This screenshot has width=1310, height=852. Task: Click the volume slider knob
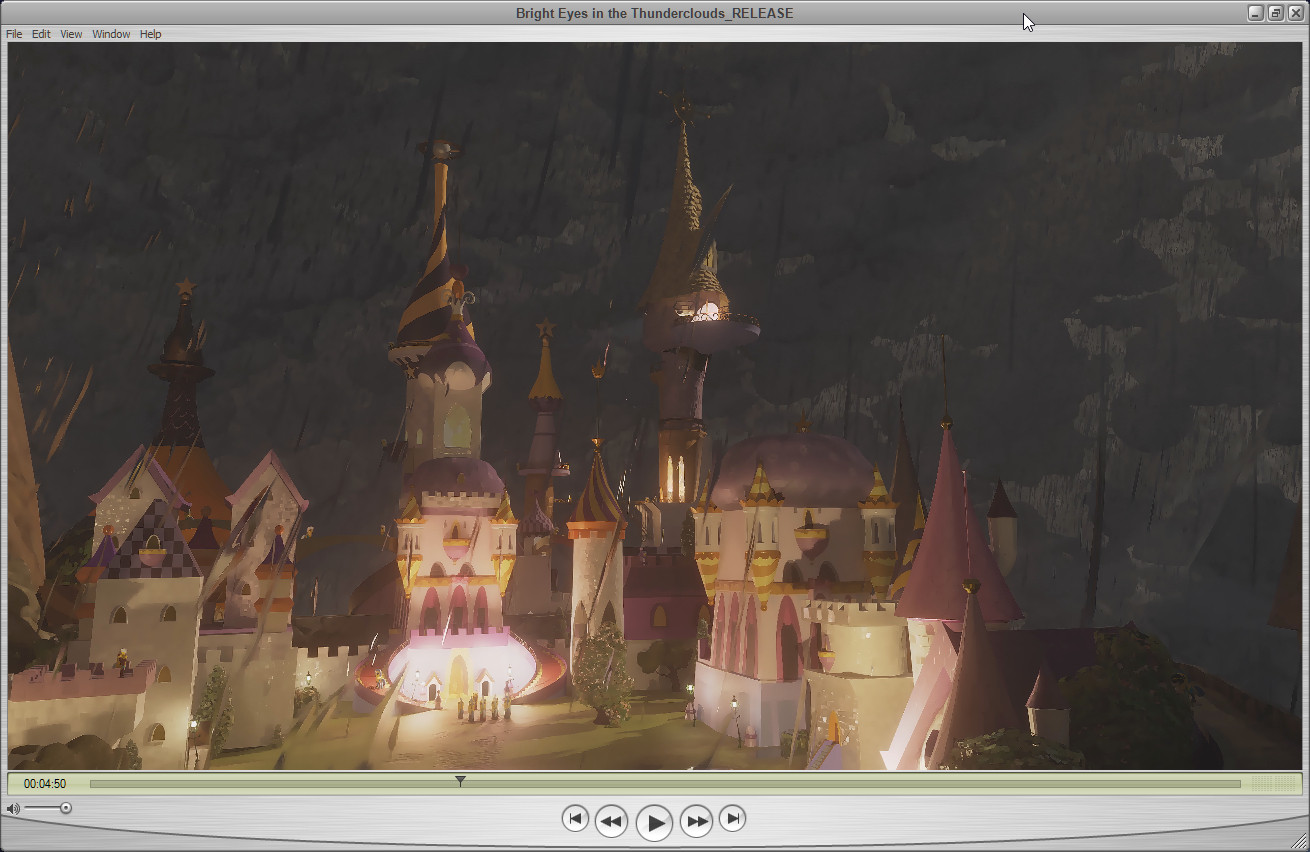pos(66,808)
